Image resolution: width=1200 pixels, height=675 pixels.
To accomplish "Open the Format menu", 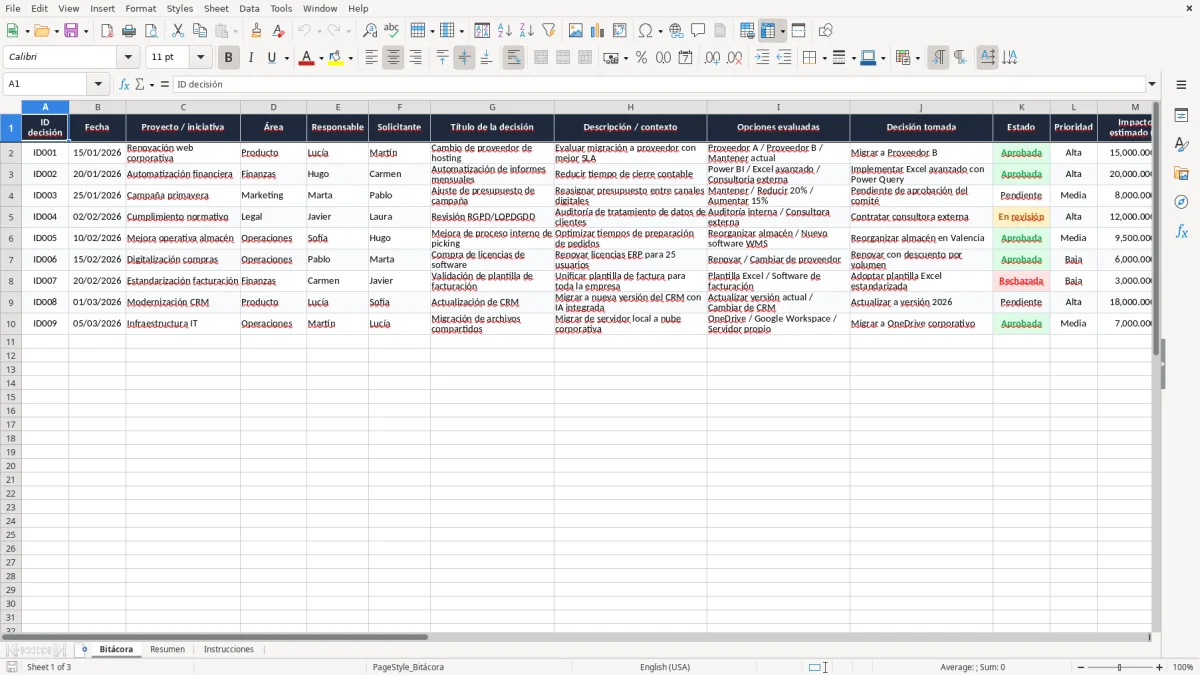I will pos(140,8).
